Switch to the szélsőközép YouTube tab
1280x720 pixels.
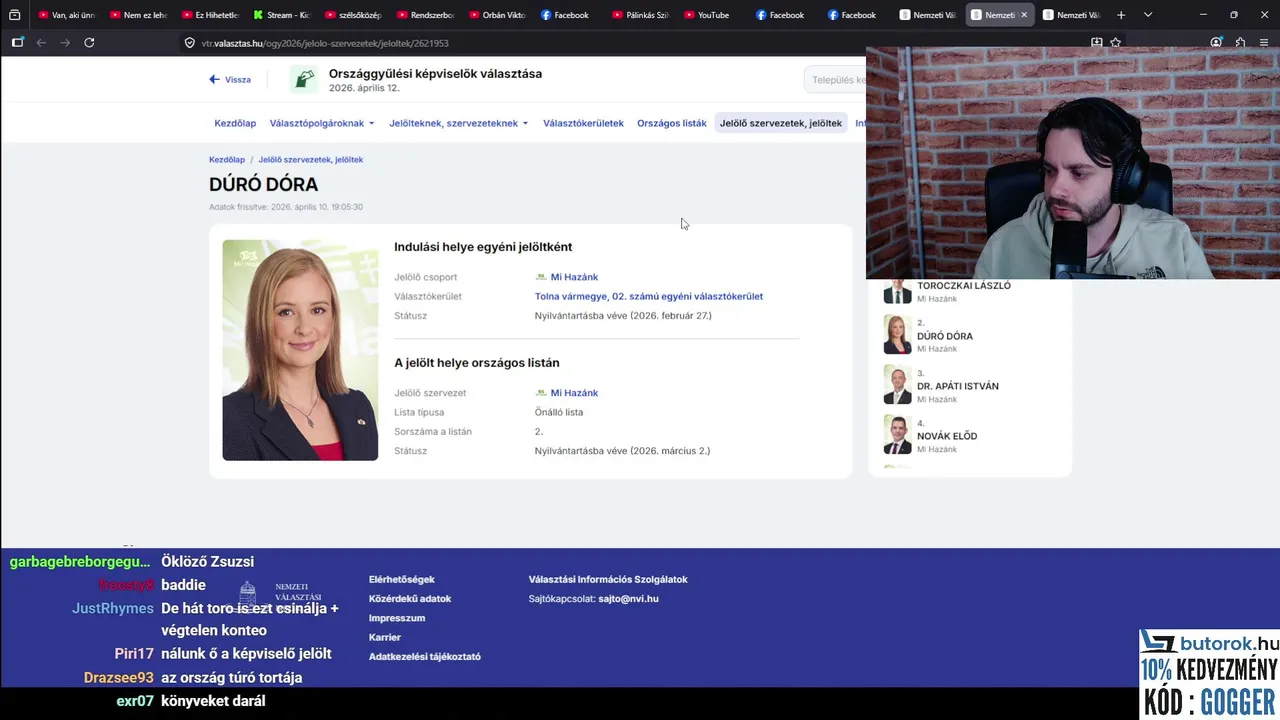pyautogui.click(x=352, y=15)
